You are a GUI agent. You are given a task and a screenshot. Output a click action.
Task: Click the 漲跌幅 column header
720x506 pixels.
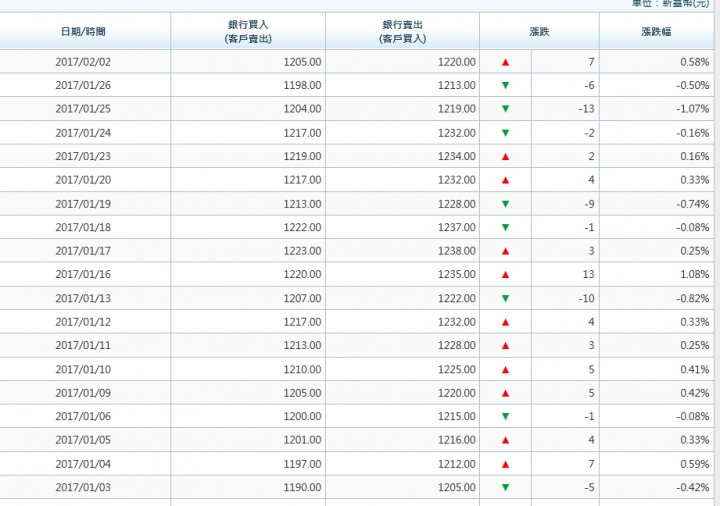657,32
